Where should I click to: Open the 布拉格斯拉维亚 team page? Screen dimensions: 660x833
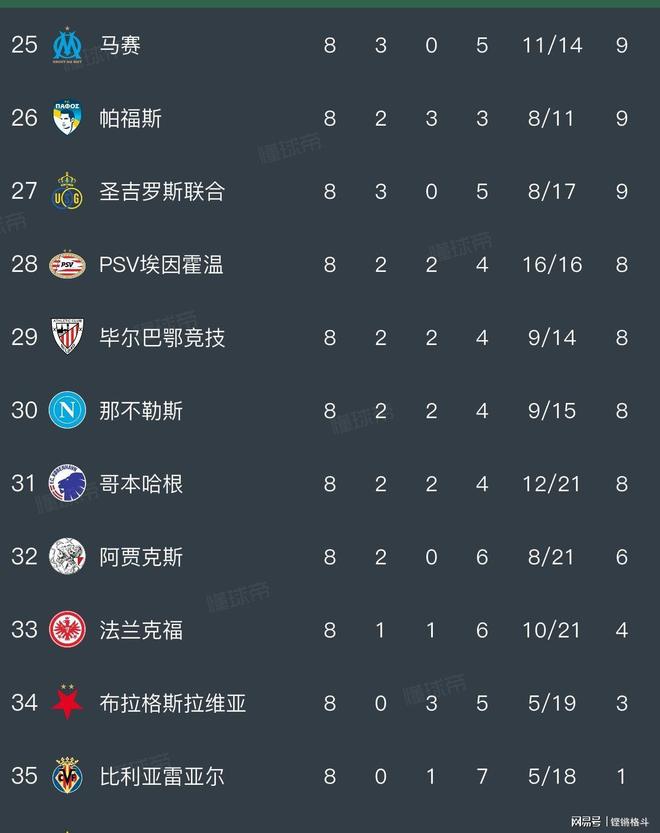click(172, 703)
